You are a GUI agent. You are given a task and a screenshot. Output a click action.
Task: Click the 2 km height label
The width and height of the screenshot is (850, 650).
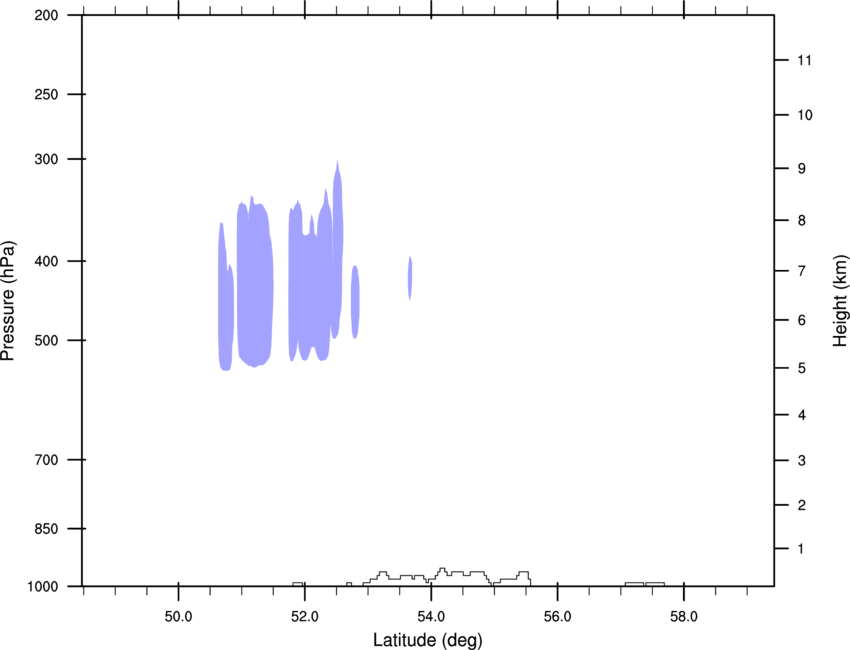click(x=801, y=505)
